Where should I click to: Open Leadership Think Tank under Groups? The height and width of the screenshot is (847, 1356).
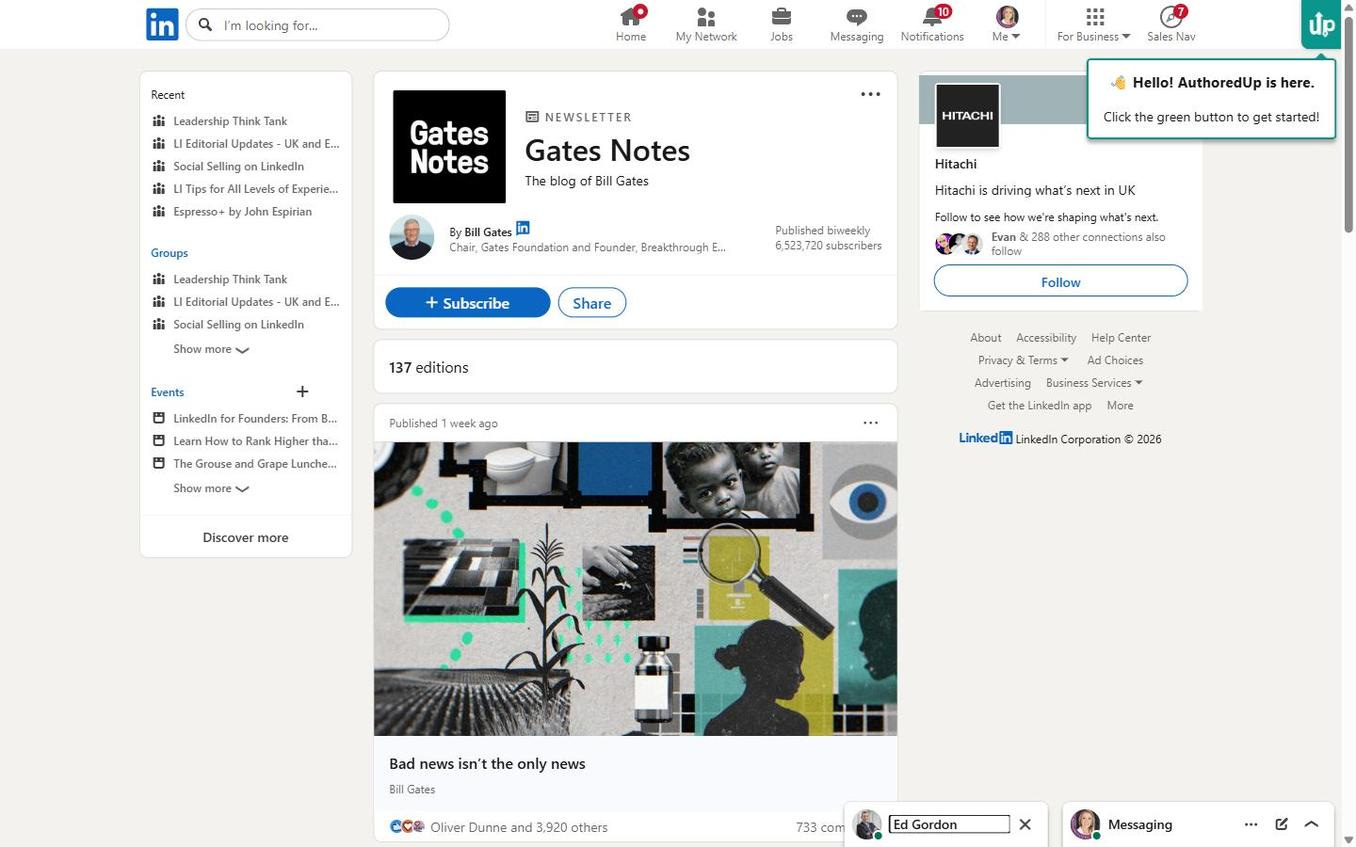click(x=230, y=279)
